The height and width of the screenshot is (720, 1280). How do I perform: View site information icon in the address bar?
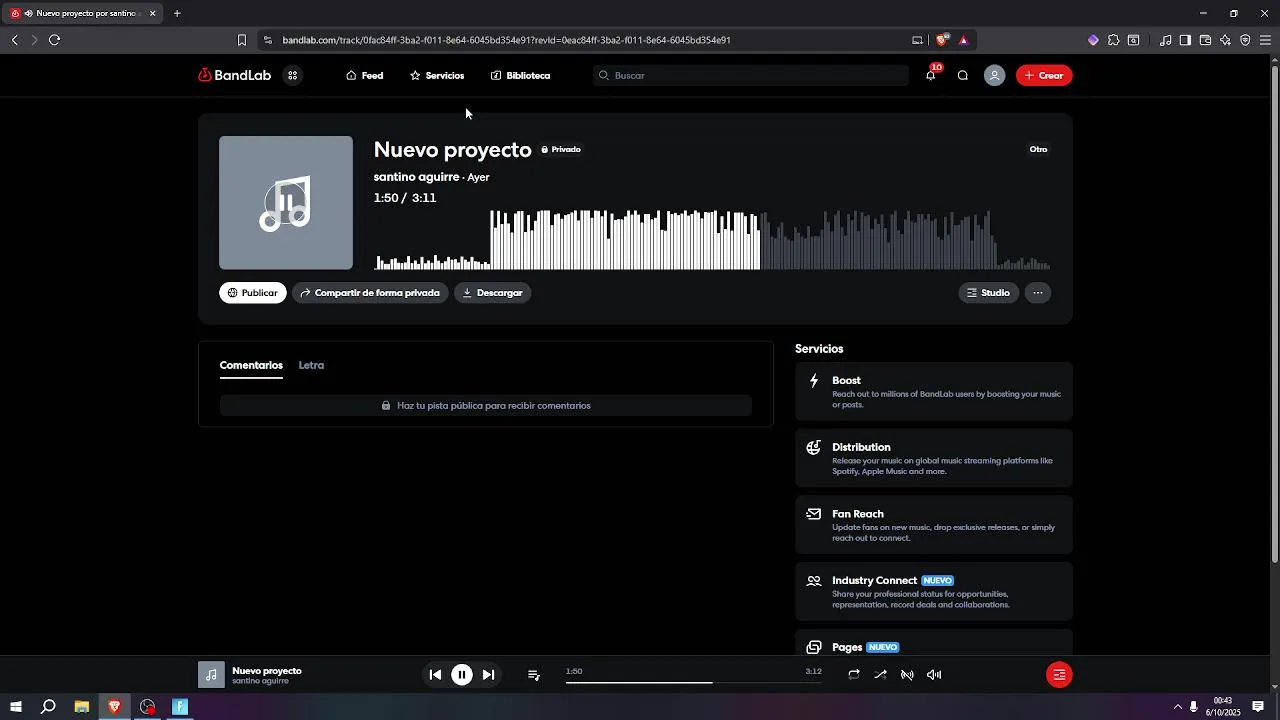point(267,40)
